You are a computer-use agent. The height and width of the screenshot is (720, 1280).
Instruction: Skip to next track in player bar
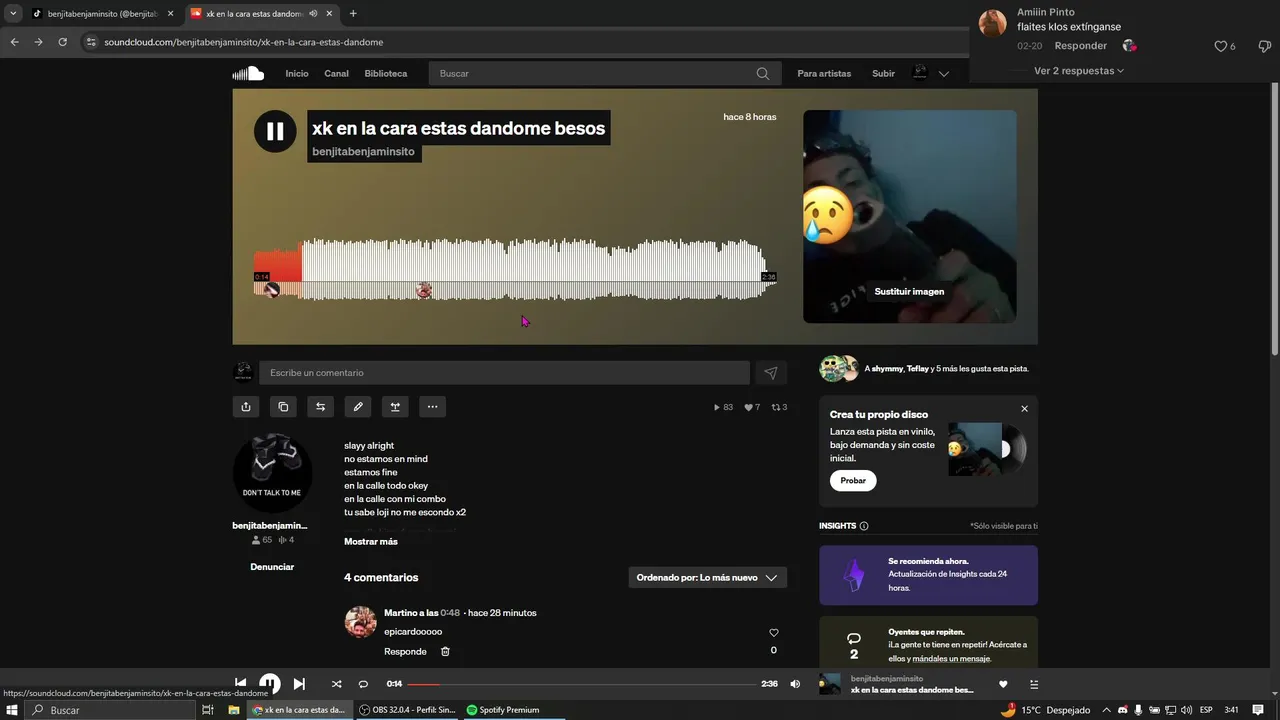(299, 684)
